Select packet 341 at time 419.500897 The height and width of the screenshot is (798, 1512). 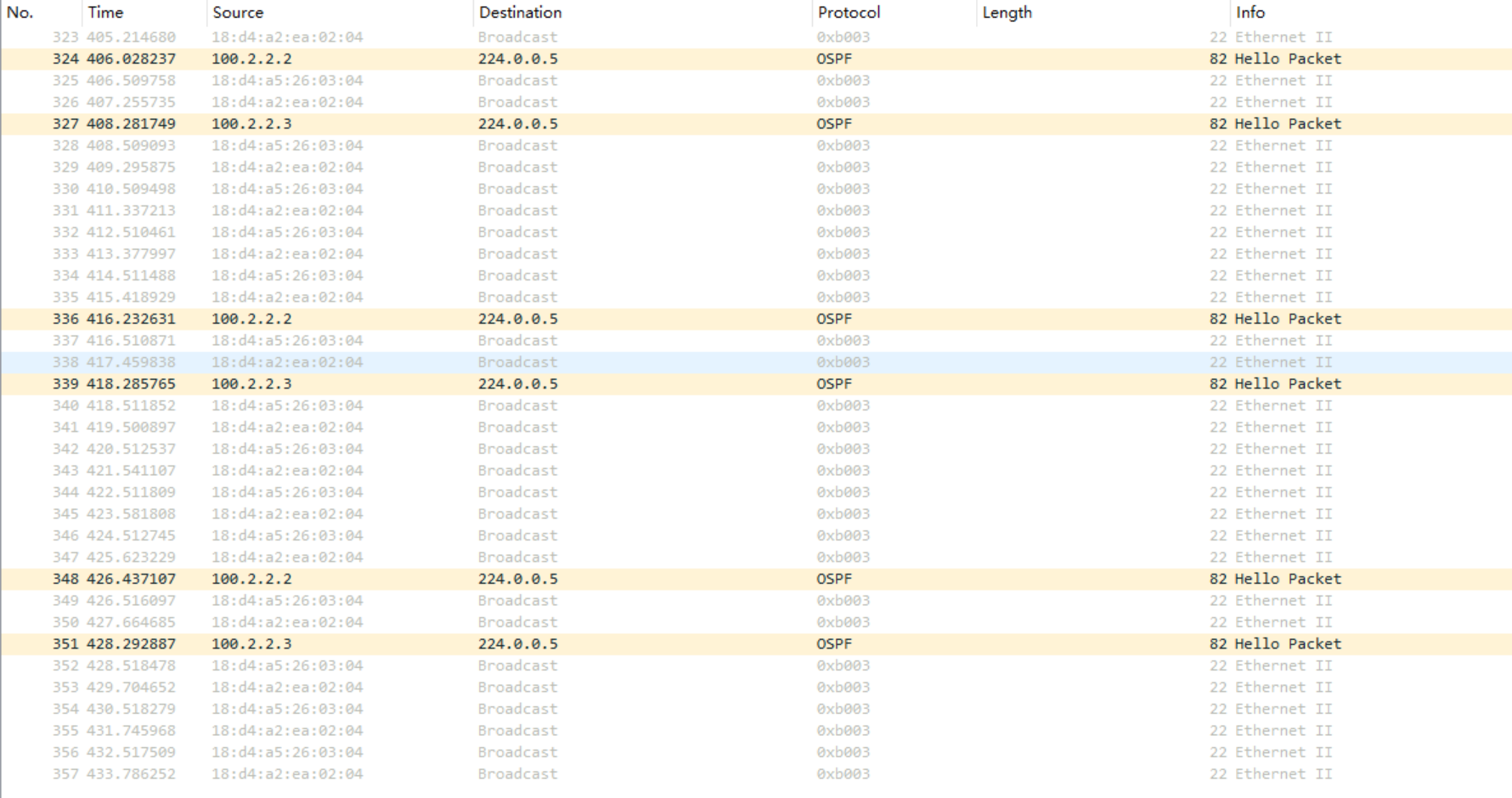click(756, 427)
